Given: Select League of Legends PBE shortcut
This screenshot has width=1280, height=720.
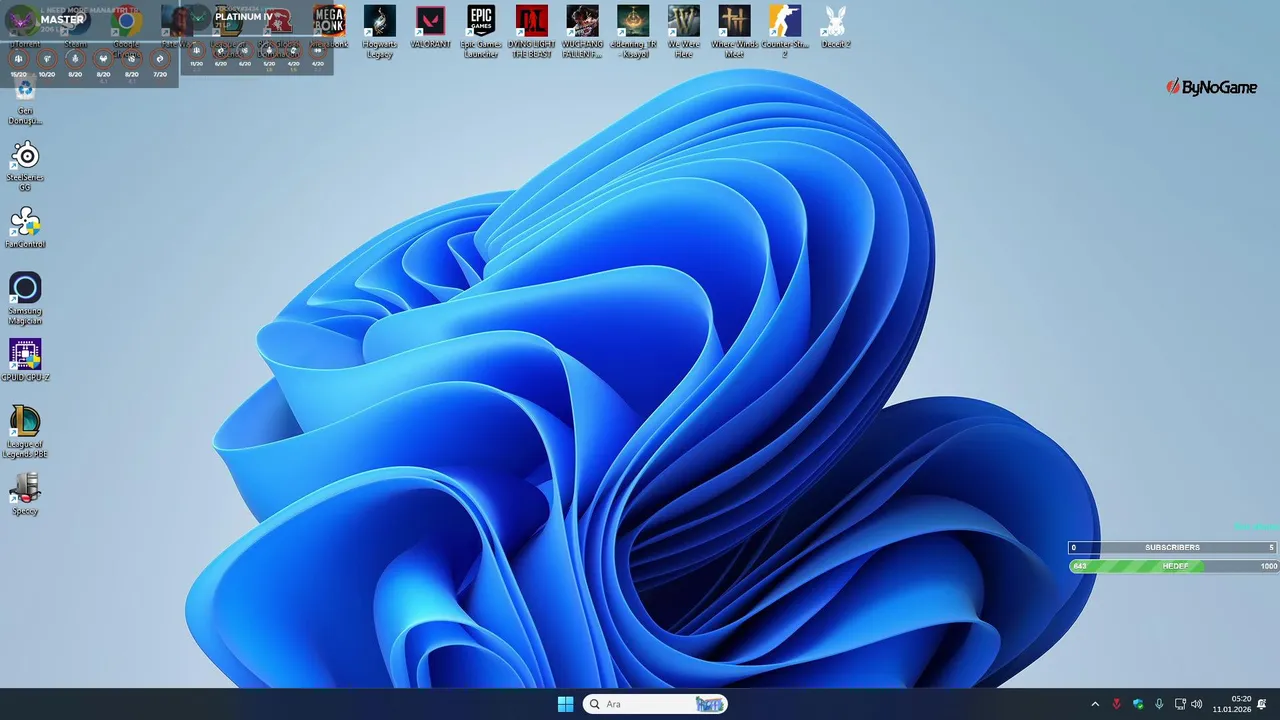Looking at the screenshot, I should coord(25,432).
